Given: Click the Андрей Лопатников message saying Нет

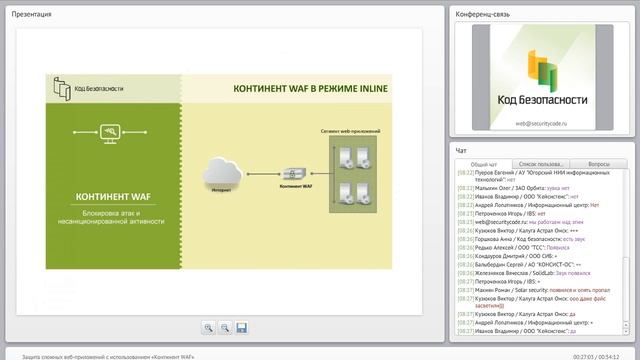Looking at the screenshot, I should coord(529,205).
